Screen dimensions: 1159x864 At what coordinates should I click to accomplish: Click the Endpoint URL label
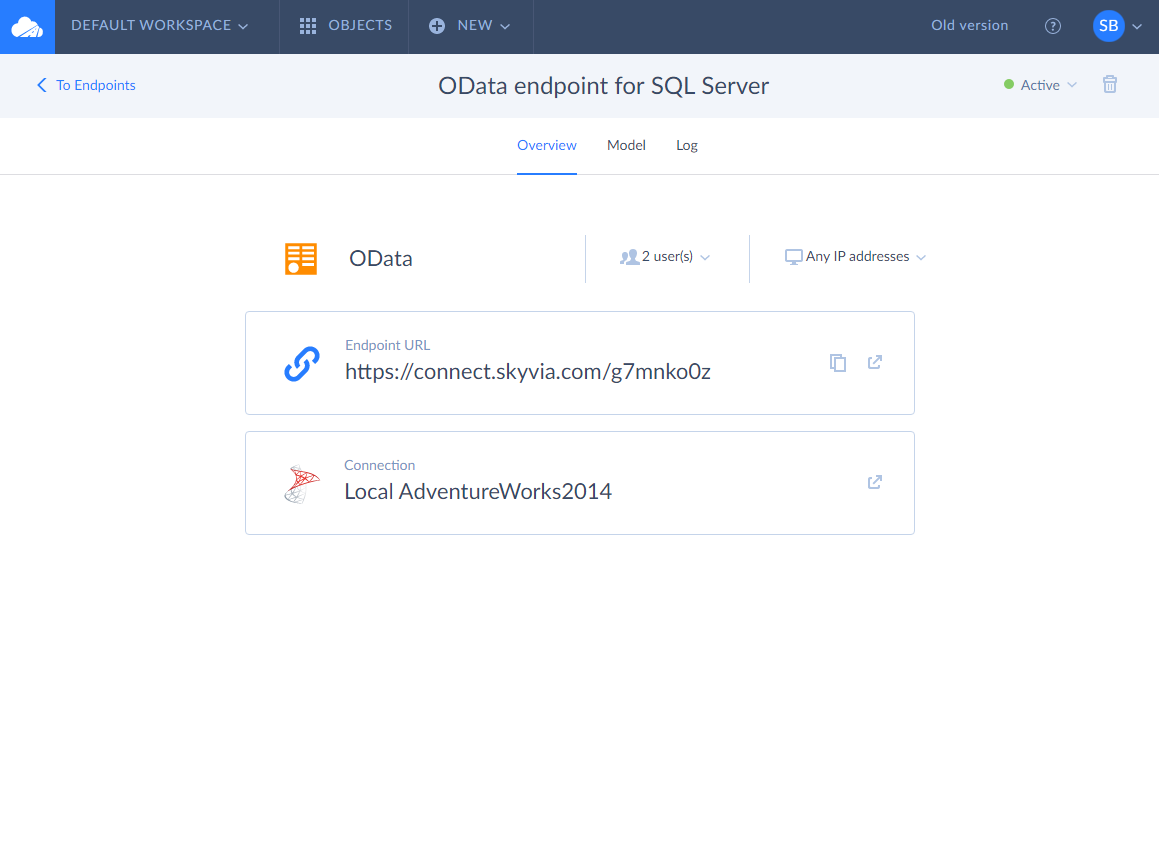pos(387,345)
